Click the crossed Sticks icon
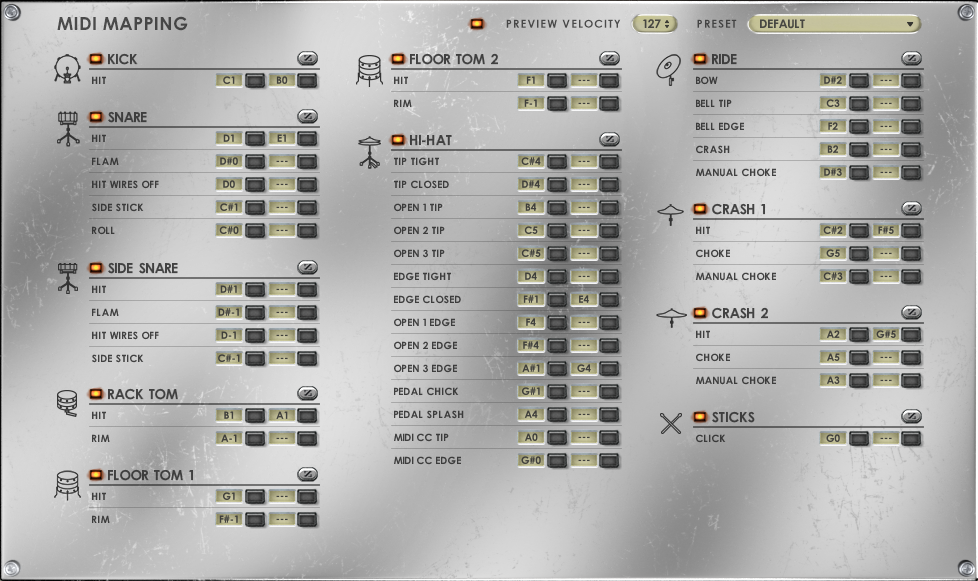978x581 pixels. [x=670, y=424]
